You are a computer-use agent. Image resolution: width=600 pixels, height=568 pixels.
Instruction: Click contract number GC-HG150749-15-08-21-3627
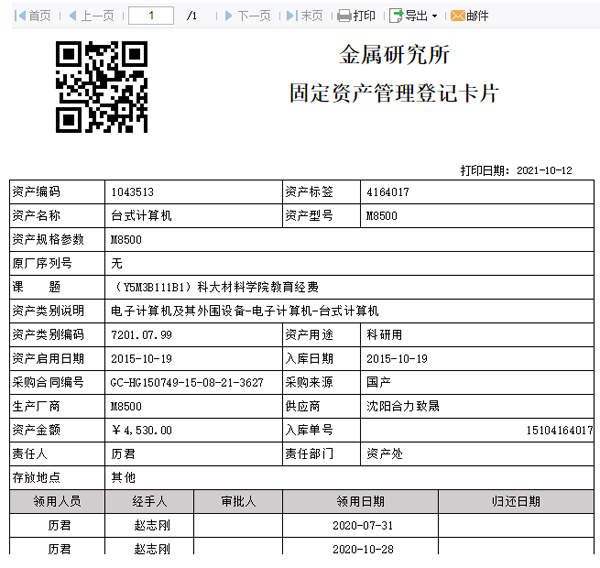point(187,382)
